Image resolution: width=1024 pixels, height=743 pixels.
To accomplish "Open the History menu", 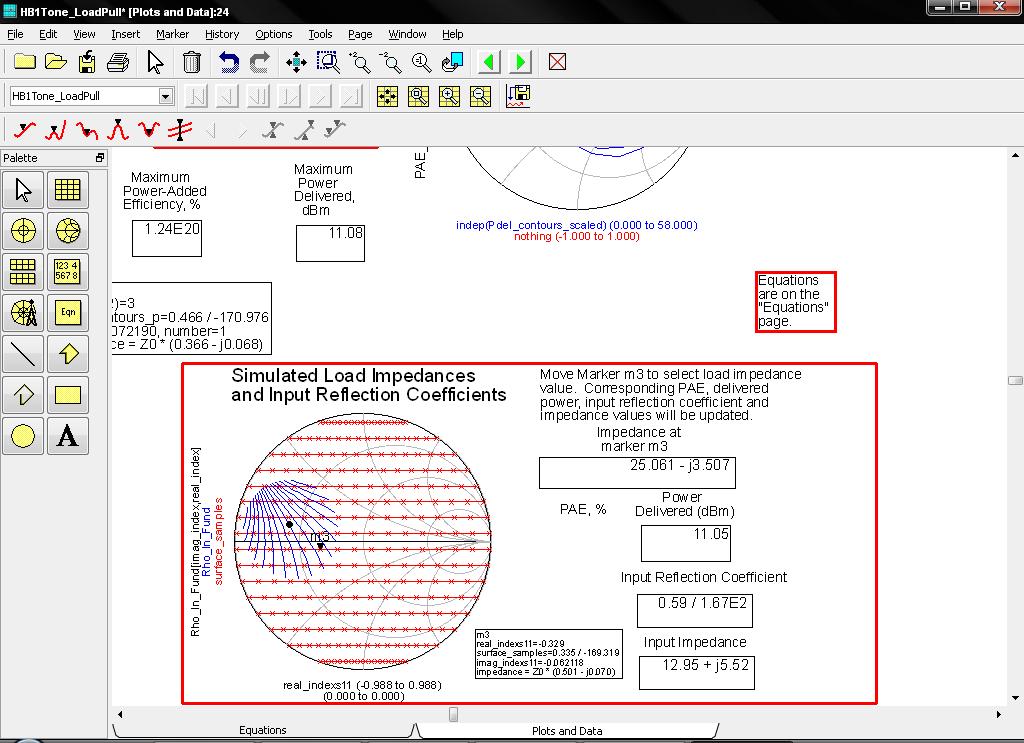I will pyautogui.click(x=222, y=34).
